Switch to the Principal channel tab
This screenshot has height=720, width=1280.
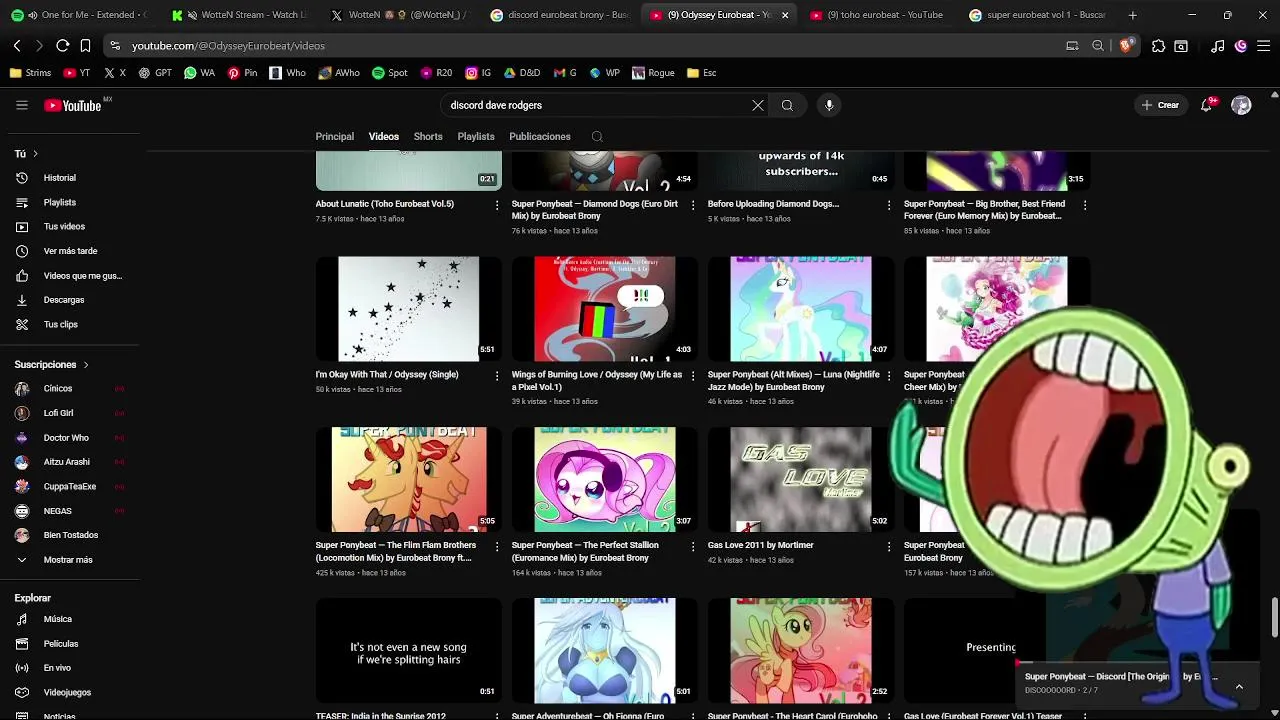[x=335, y=136]
